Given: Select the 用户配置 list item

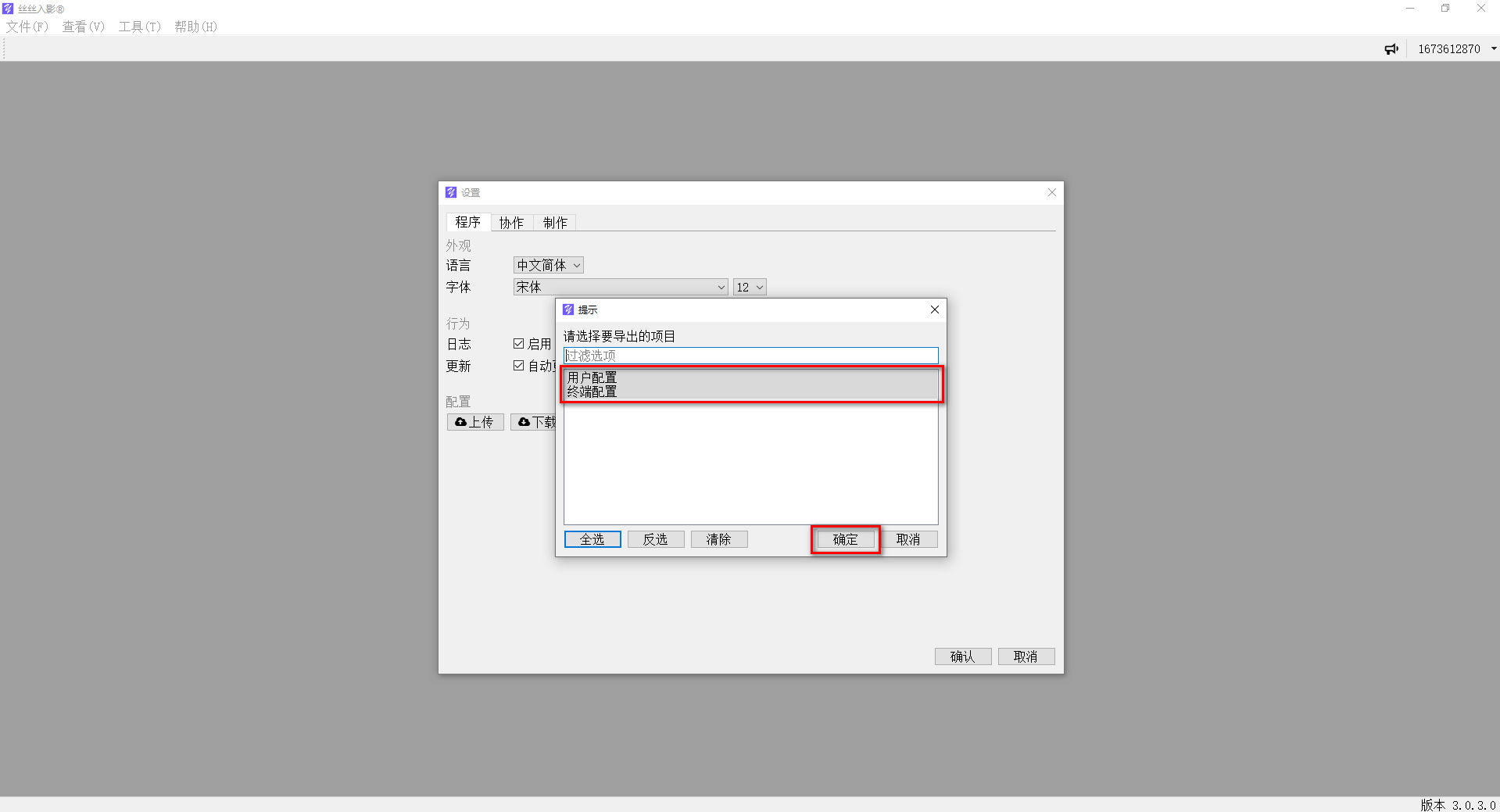Looking at the screenshot, I should coord(592,377).
